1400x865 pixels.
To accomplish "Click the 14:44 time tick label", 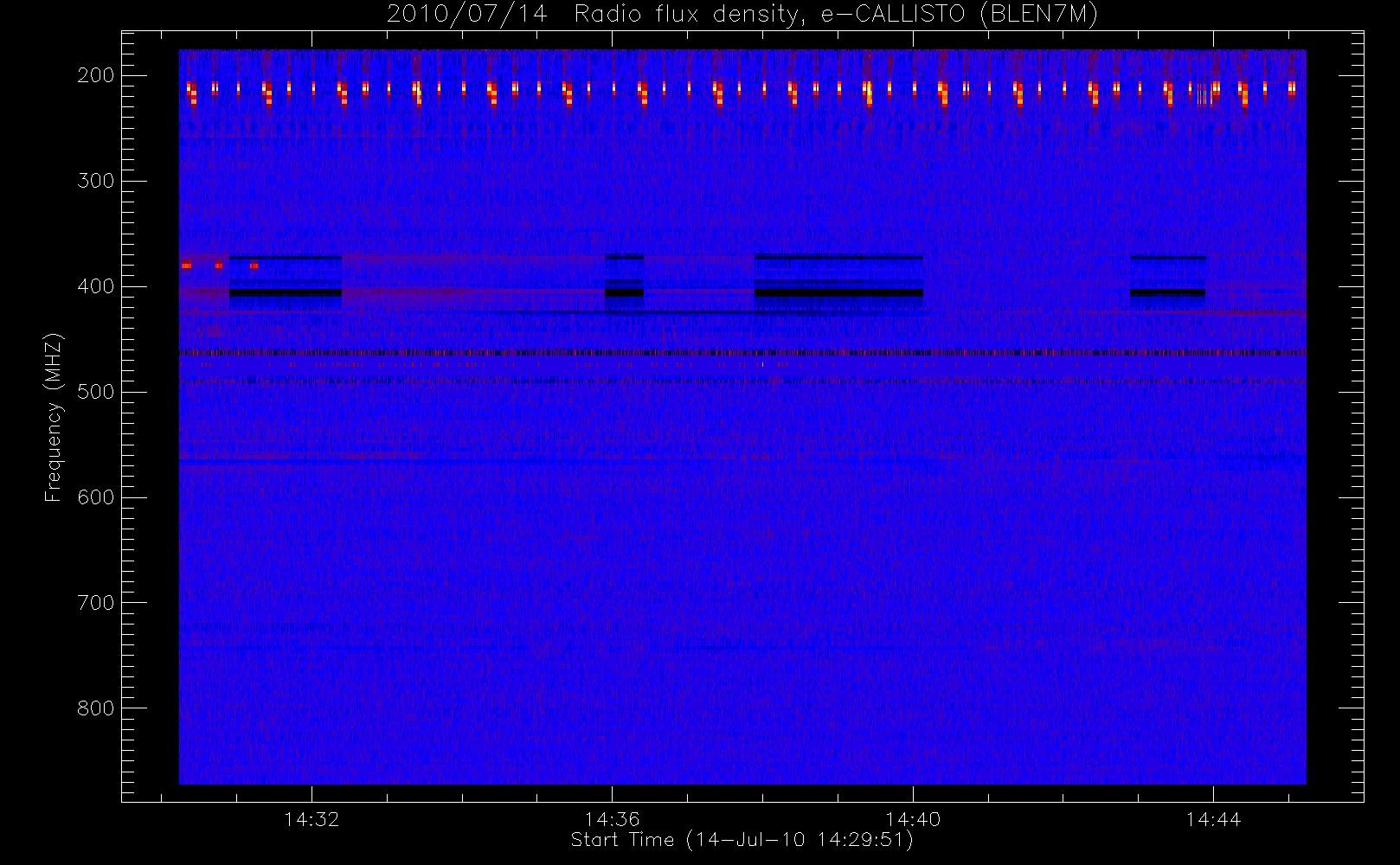I will pos(1213,819).
